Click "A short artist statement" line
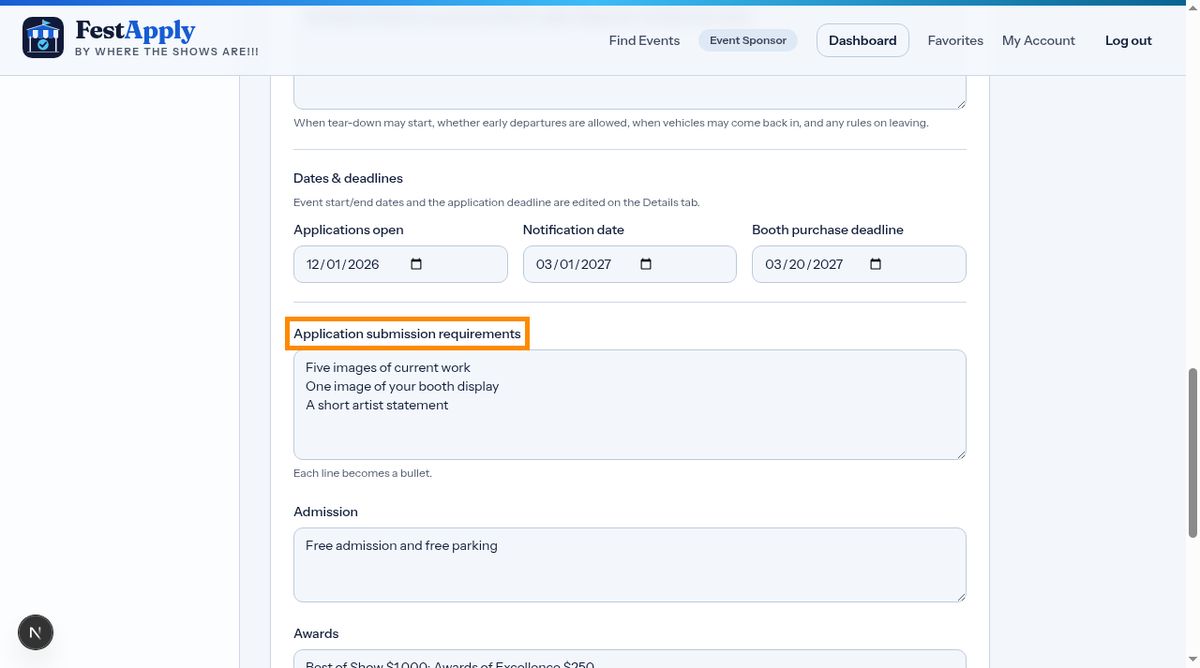Viewport: 1200px width, 668px height. 377,405
